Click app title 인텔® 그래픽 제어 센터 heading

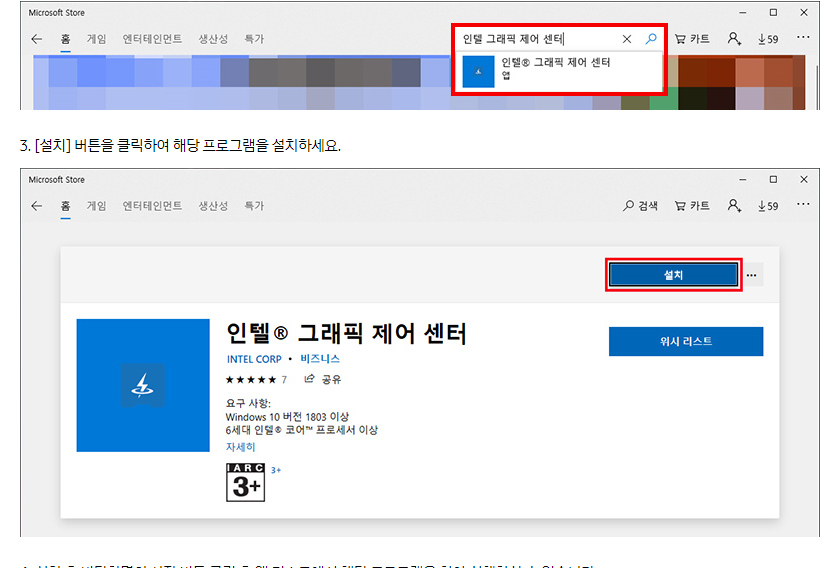point(346,333)
